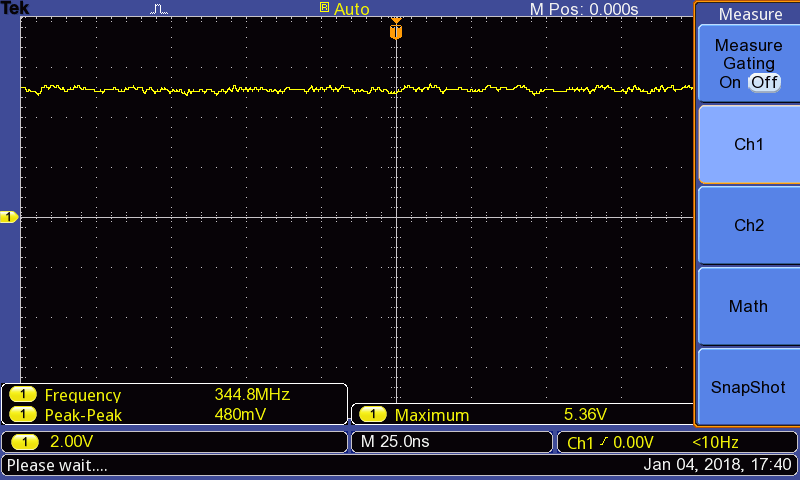Click the 344.8MHz frequency value
This screenshot has width=800, height=480.
pyautogui.click(x=252, y=394)
